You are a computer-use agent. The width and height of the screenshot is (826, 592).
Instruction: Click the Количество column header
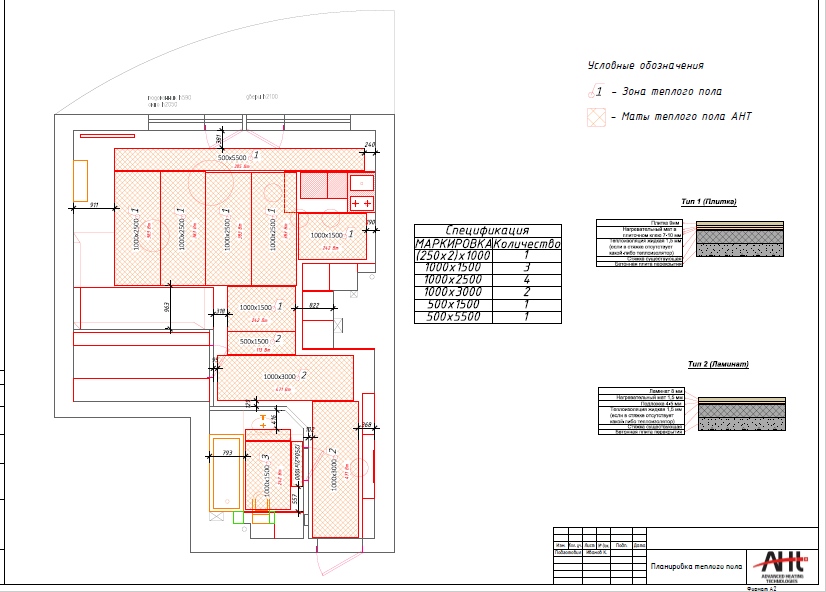[x=527, y=243]
